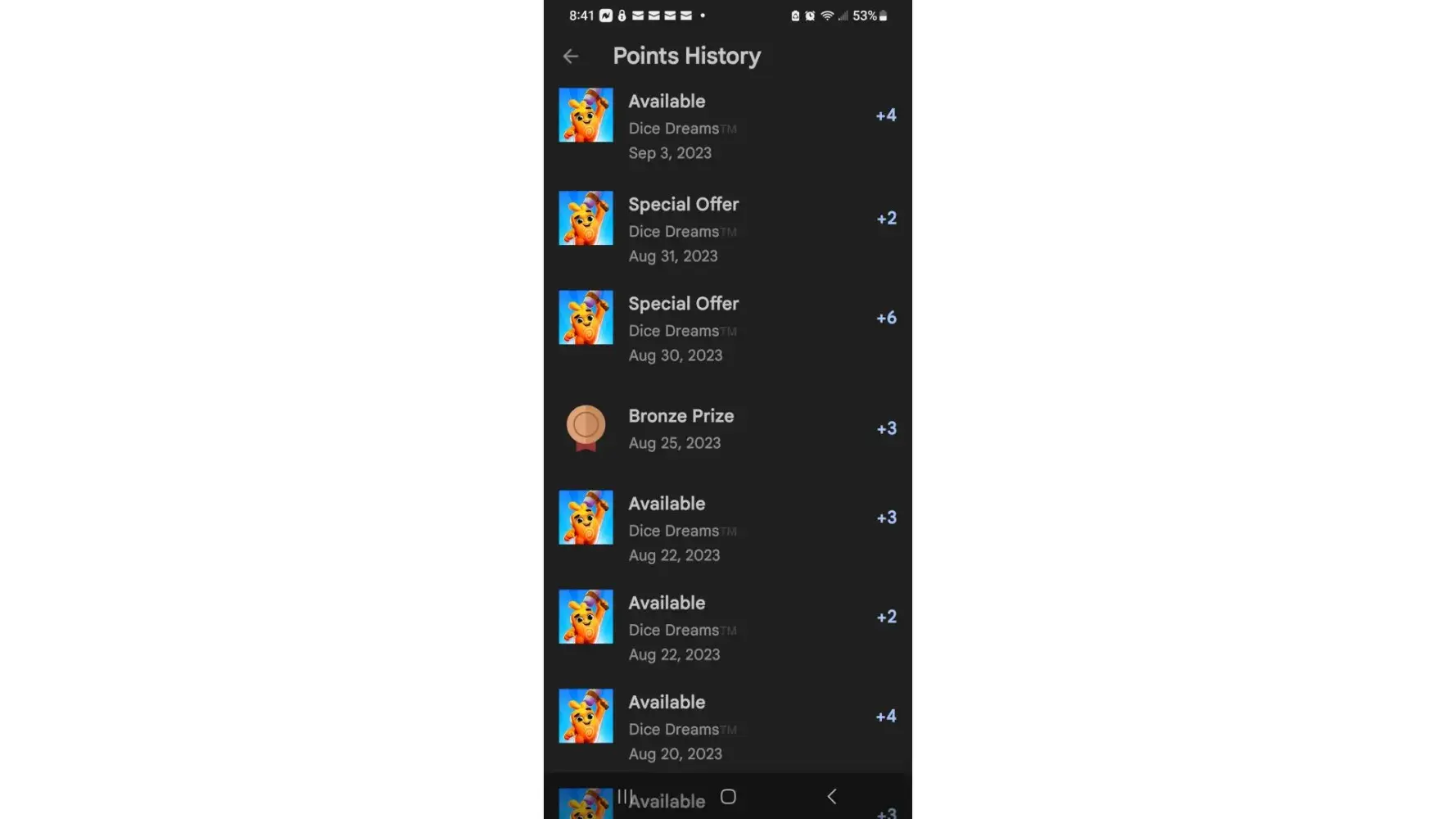Tap the Dice Dreams icon dated Aug 20, 2023
Screen dimensions: 1456x819
pyautogui.click(x=586, y=716)
